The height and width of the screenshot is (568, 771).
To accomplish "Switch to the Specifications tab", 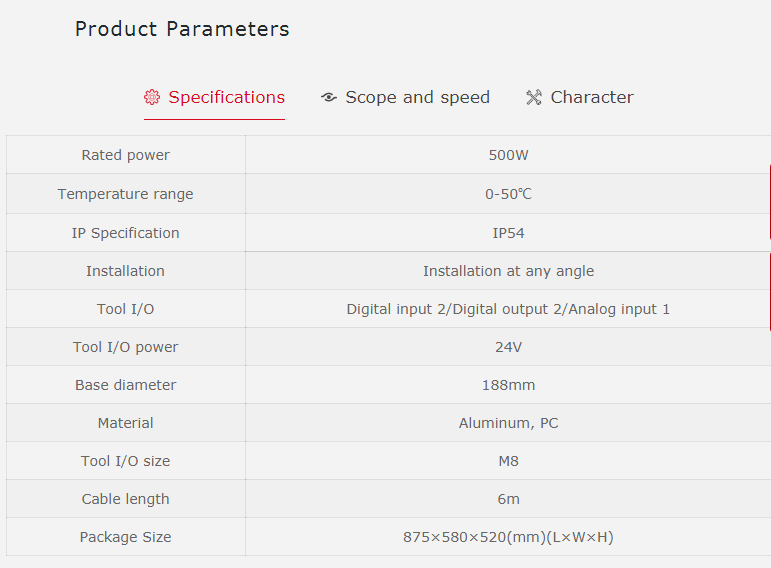I will point(226,97).
